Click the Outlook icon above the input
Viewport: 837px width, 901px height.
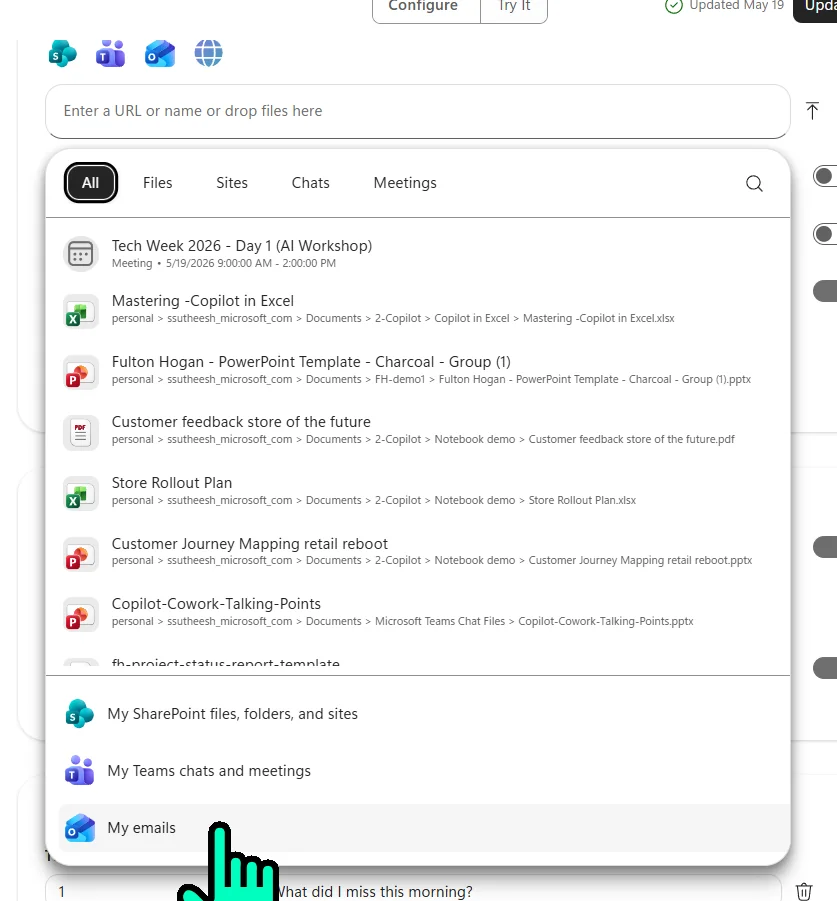160,53
